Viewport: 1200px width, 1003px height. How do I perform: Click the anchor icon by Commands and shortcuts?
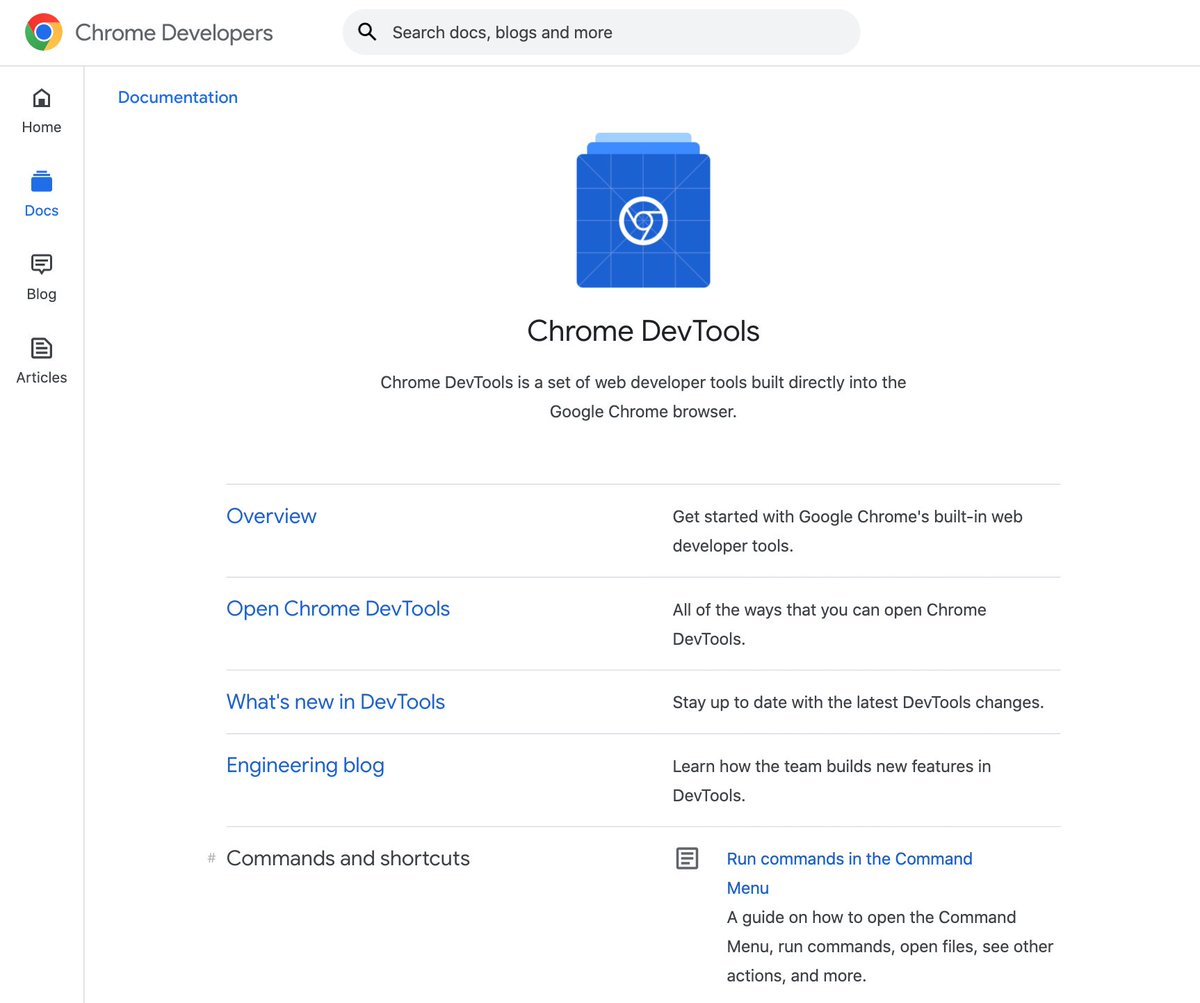(210, 858)
